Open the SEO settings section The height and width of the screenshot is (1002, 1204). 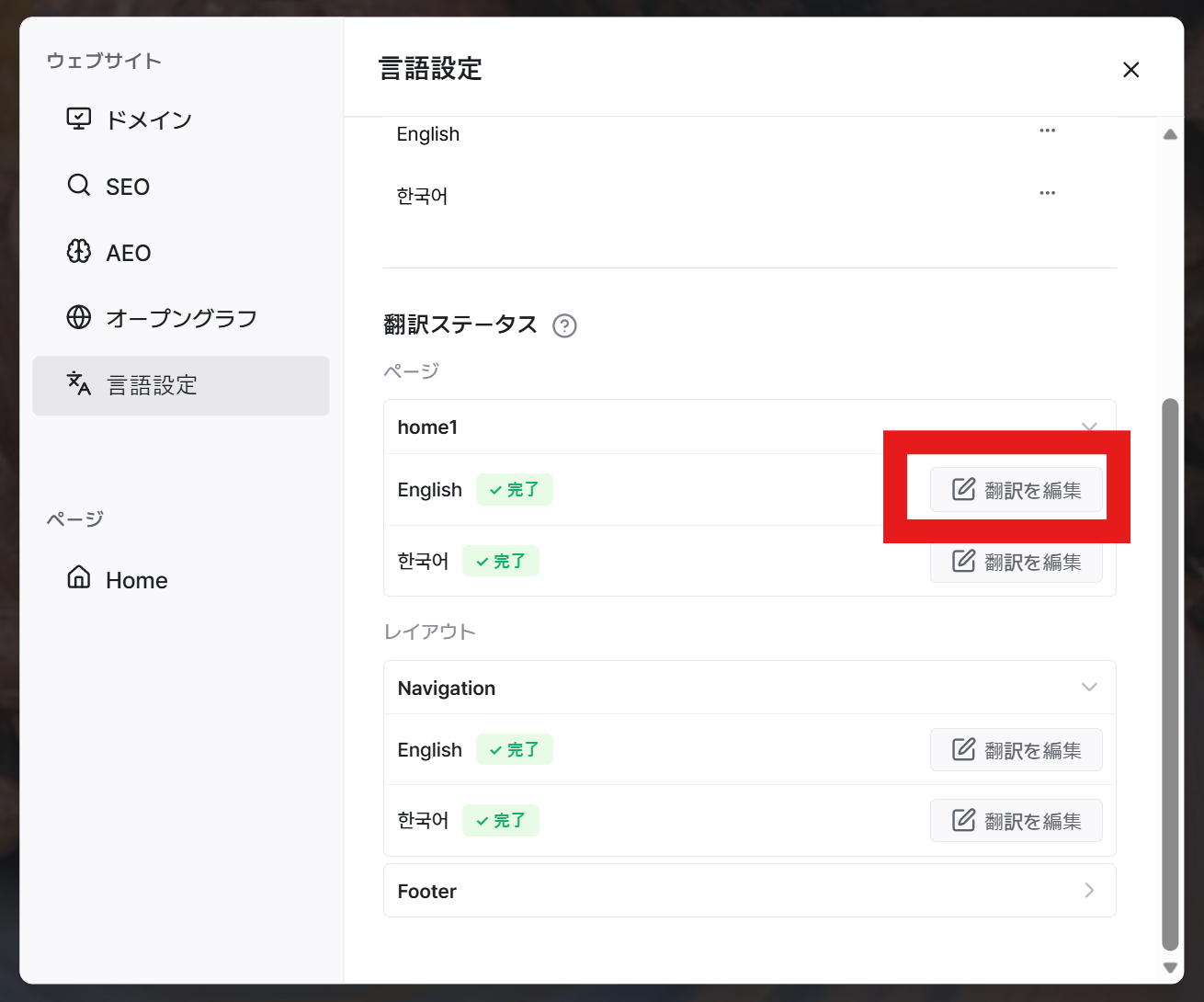point(181,186)
